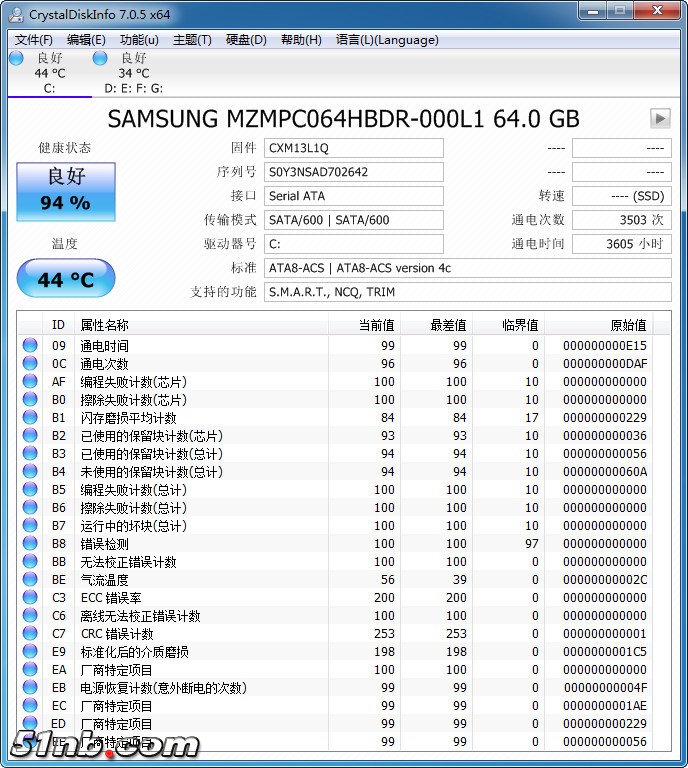Image resolution: width=688 pixels, height=768 pixels.
Task: Click status orb for attribute B1 闪存磨损平均计数
Action: (x=30, y=418)
